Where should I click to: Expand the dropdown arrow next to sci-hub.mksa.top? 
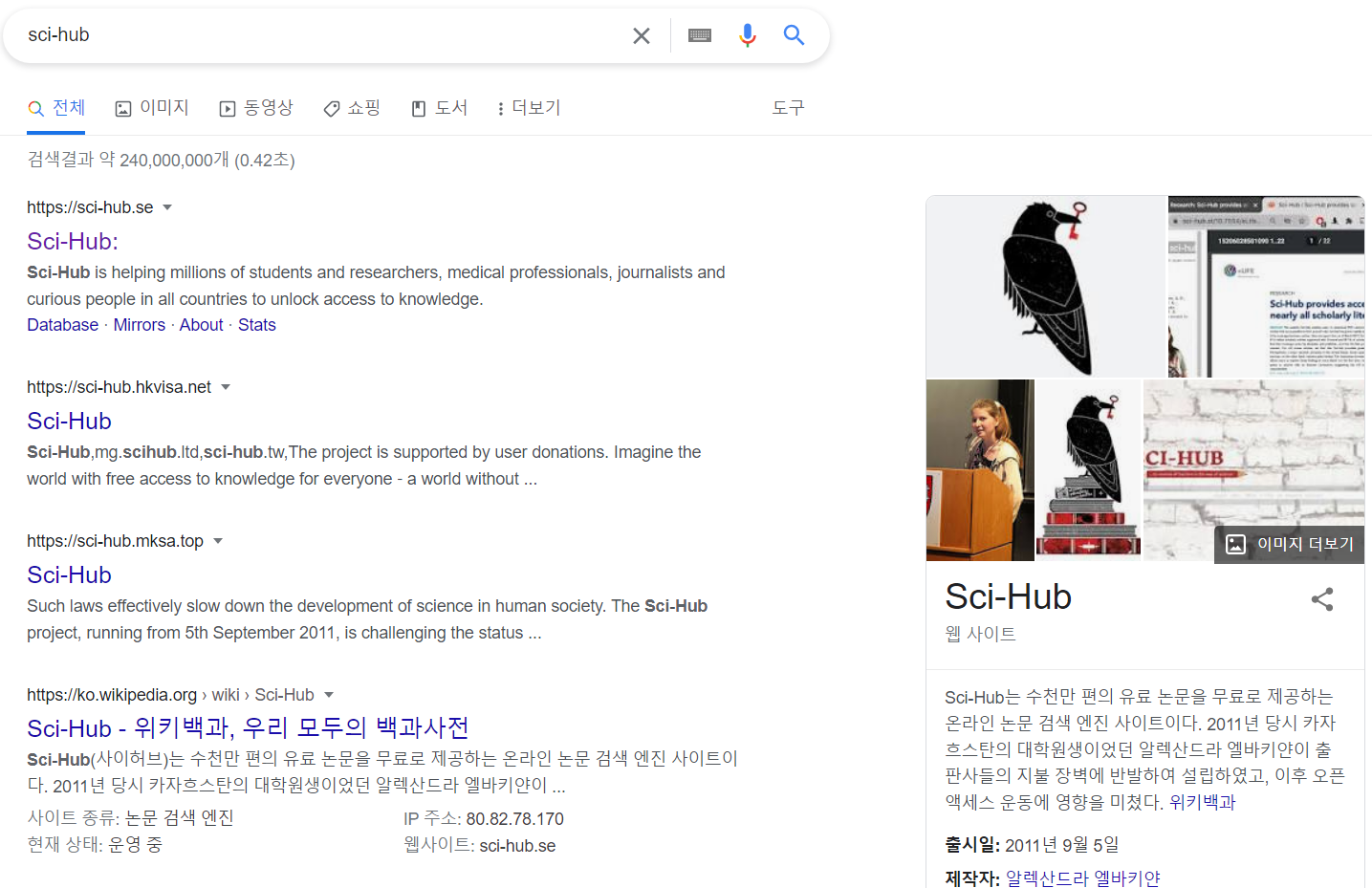[218, 541]
